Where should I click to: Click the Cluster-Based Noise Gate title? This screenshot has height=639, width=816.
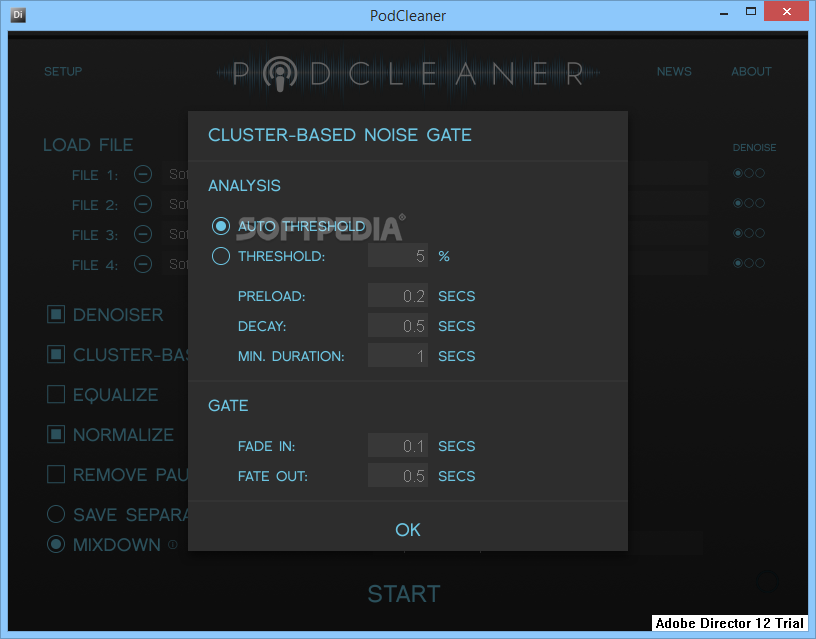point(340,135)
